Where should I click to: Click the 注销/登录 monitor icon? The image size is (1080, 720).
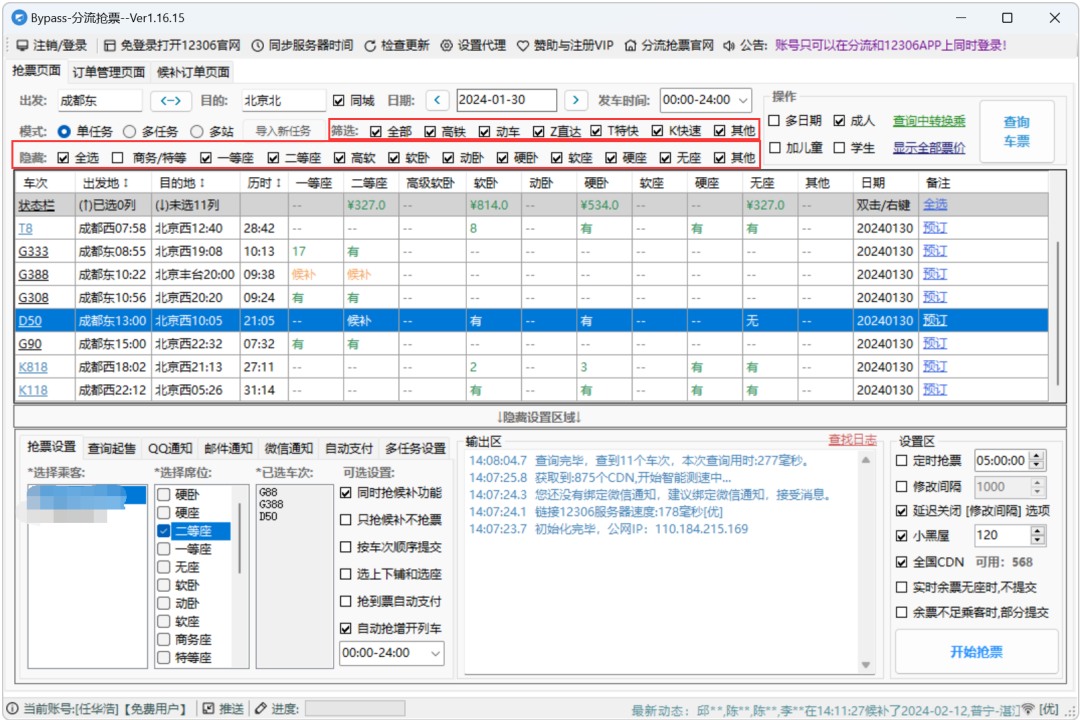(x=22, y=45)
